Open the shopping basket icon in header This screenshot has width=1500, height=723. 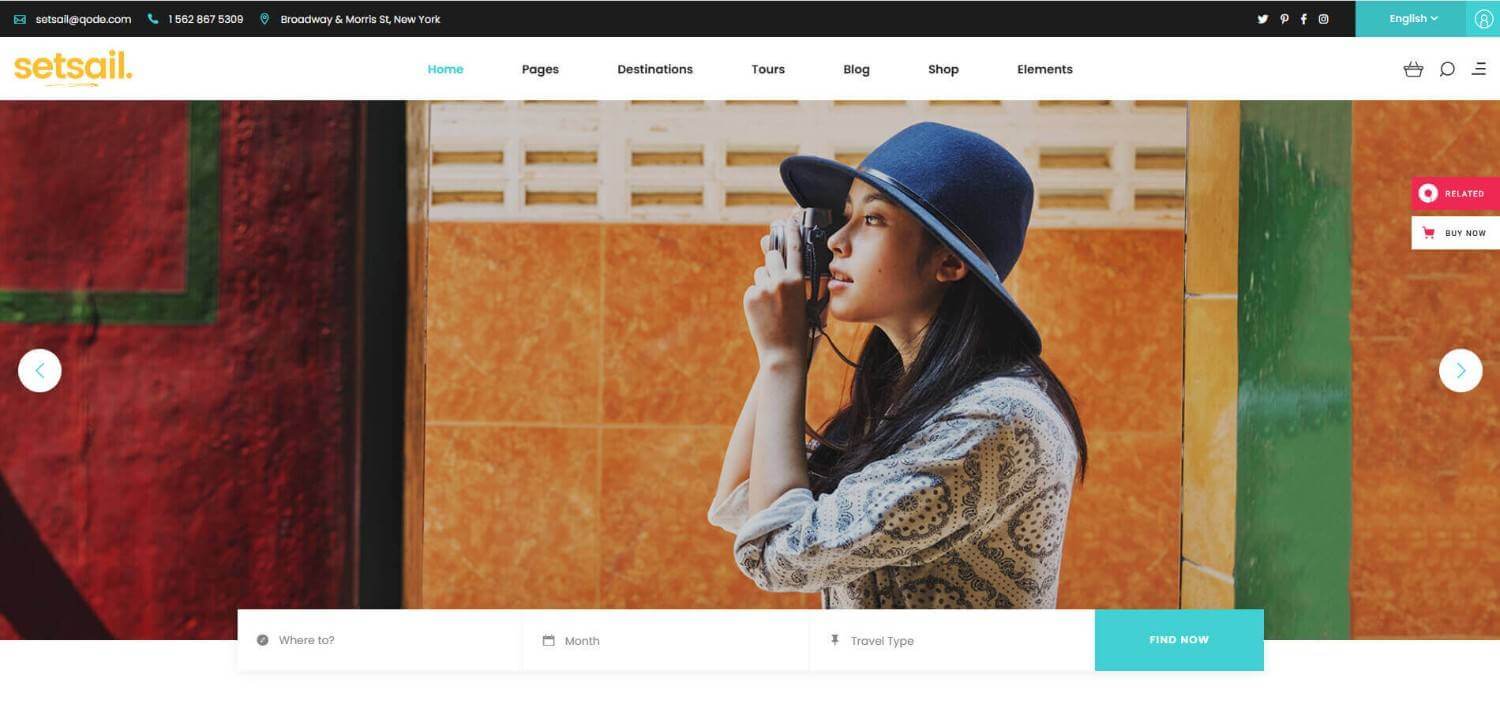point(1414,69)
